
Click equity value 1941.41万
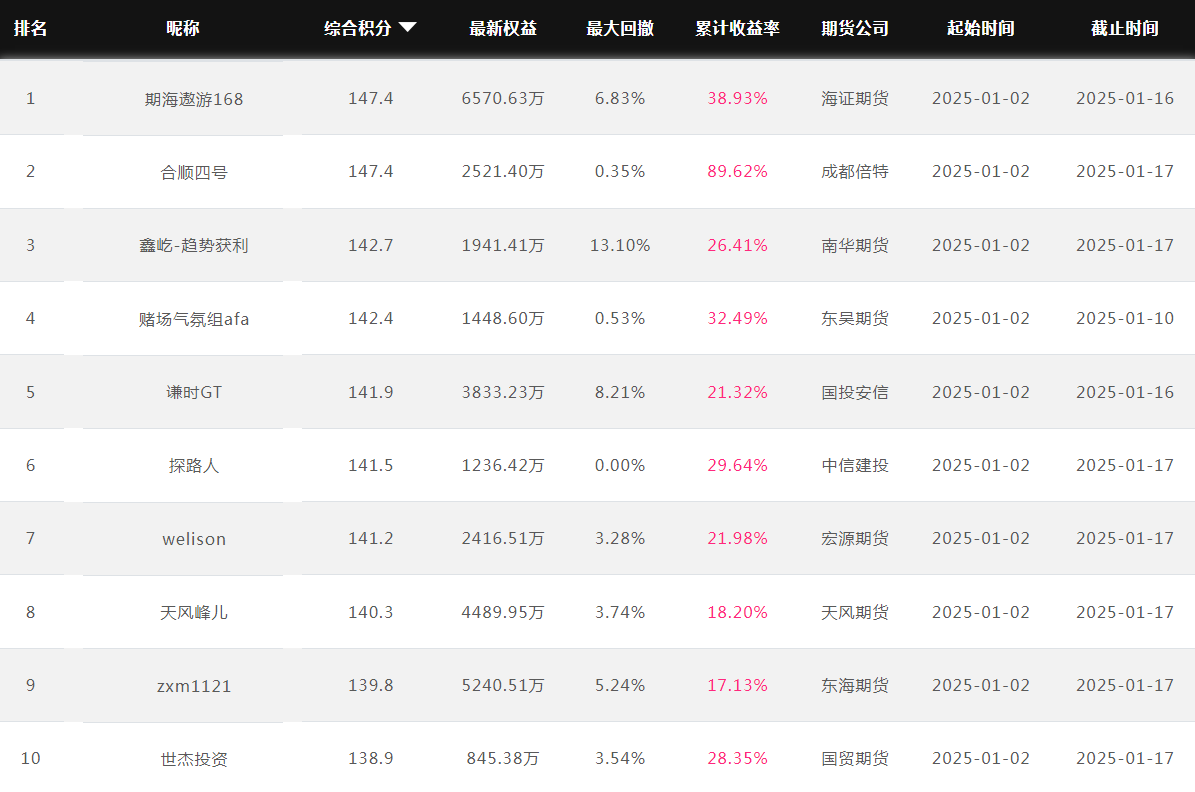(503, 245)
